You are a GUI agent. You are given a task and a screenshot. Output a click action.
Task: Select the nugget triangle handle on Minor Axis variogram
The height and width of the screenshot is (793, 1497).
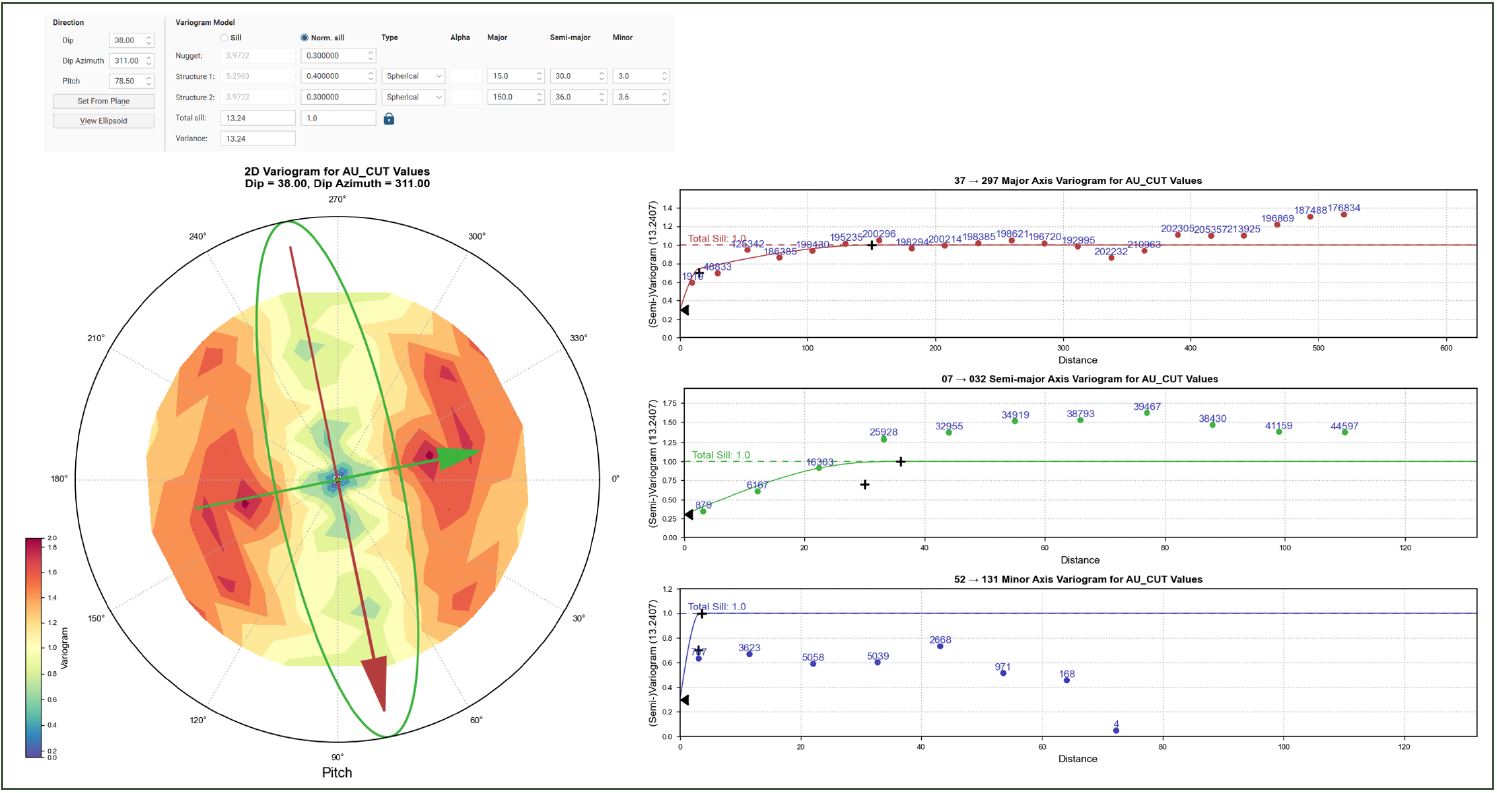pyautogui.click(x=684, y=700)
